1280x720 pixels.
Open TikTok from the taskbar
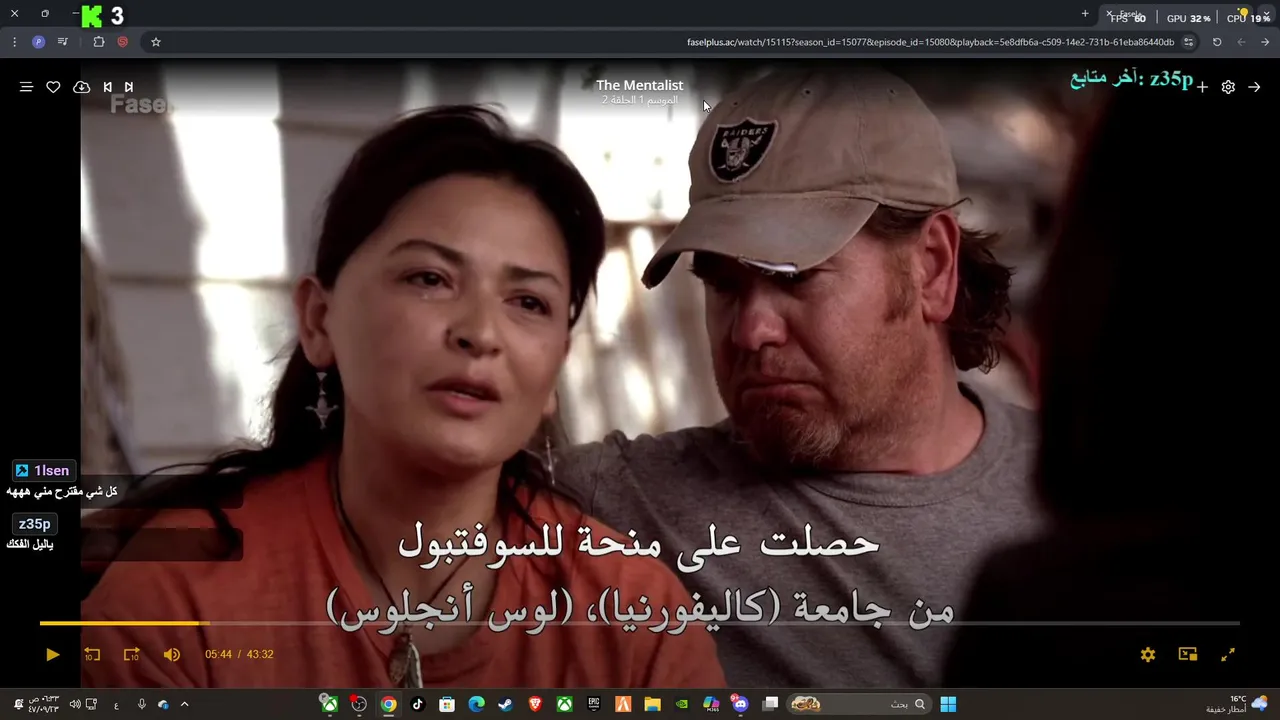point(418,704)
